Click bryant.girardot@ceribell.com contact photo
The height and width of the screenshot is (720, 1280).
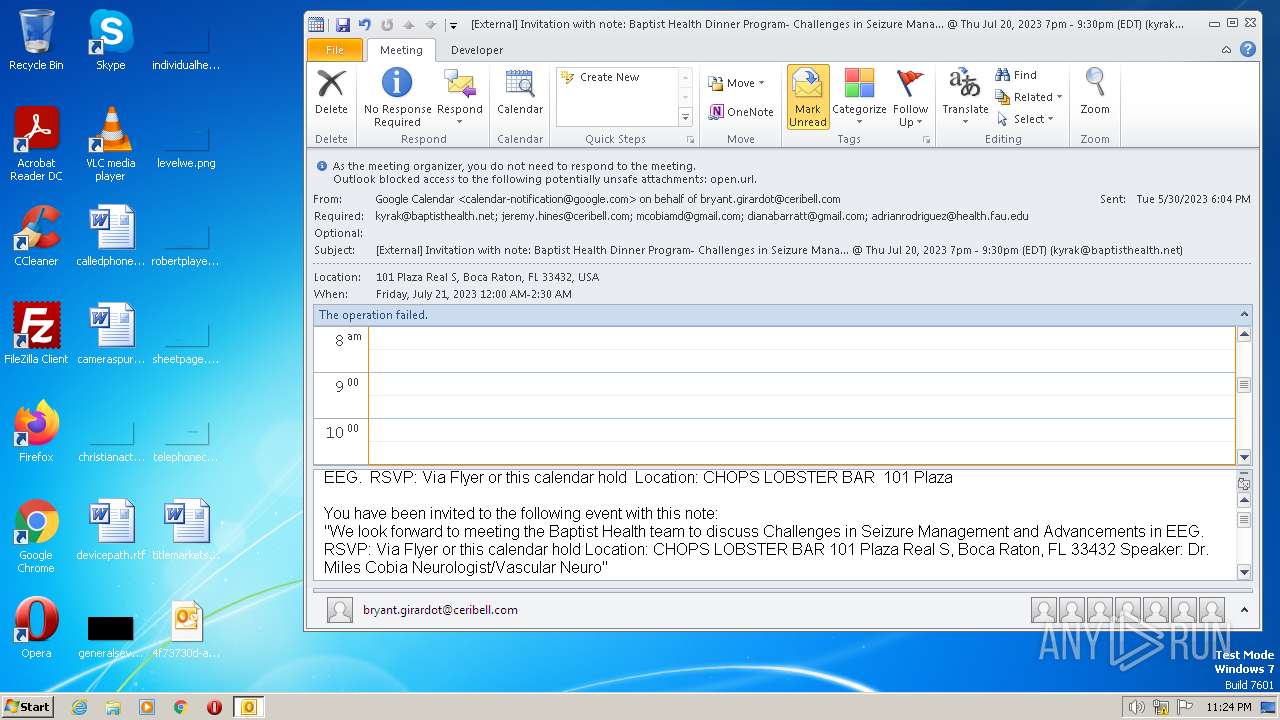(x=340, y=610)
